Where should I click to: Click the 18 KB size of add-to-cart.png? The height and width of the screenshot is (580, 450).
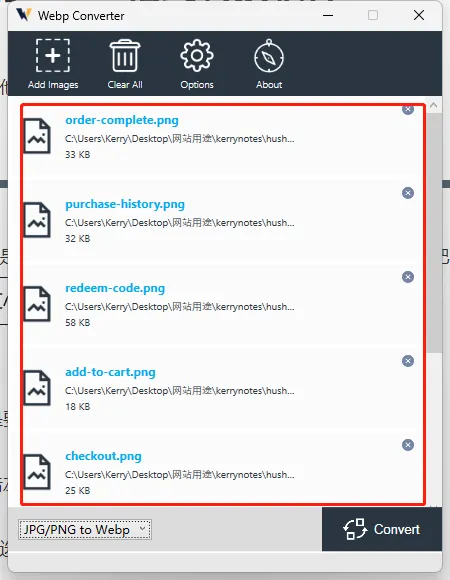click(78, 407)
